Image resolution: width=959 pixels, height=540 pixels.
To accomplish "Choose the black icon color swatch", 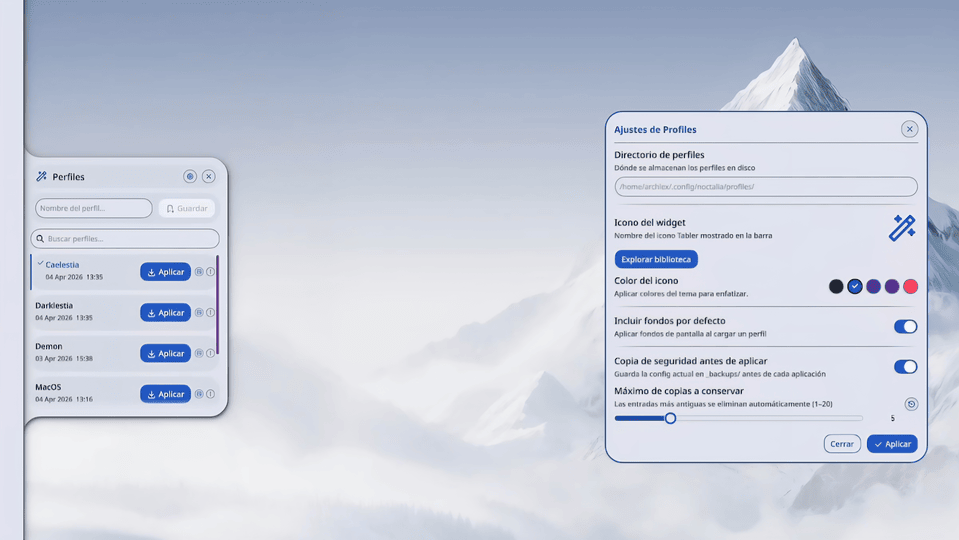I will point(836,286).
